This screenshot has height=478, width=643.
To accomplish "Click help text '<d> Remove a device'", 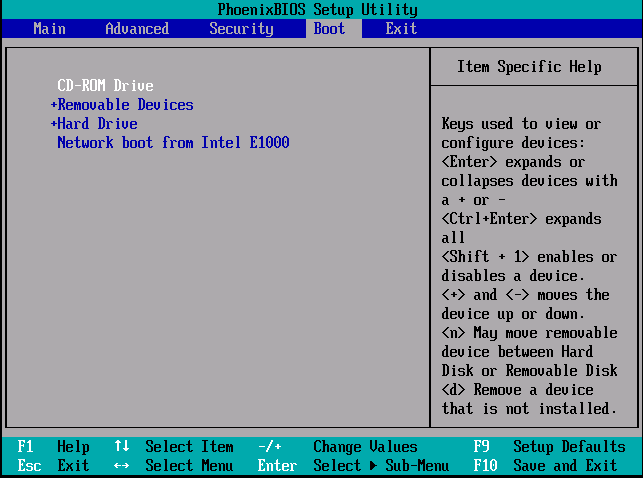I will [x=517, y=389].
